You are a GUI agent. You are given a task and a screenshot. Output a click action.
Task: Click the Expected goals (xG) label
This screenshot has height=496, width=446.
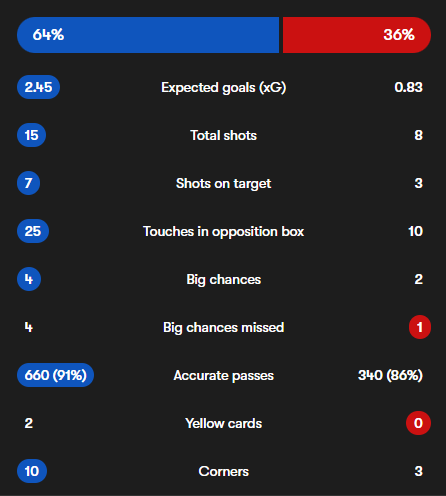coord(224,88)
